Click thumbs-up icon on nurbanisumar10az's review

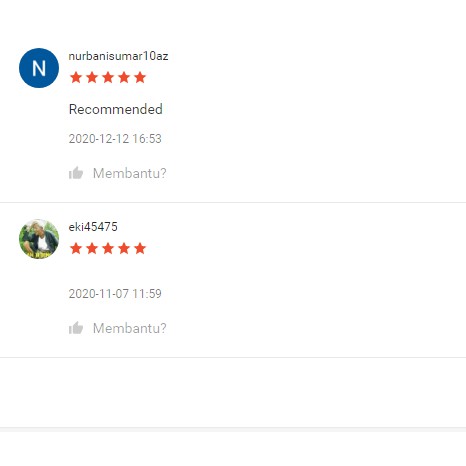click(x=76, y=173)
